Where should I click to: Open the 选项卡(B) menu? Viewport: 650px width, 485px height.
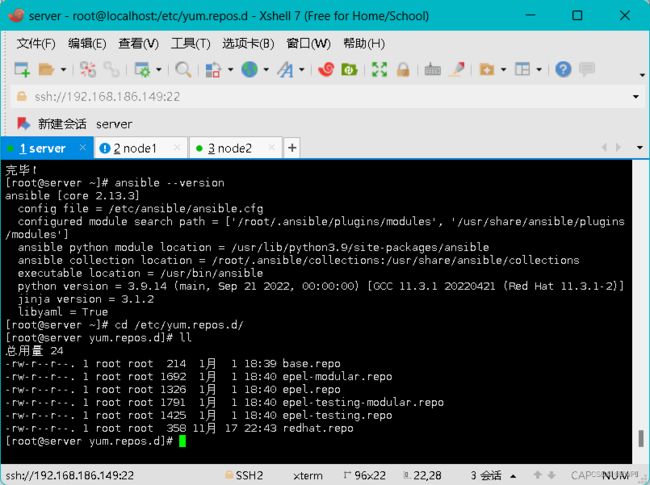[x=248, y=44]
